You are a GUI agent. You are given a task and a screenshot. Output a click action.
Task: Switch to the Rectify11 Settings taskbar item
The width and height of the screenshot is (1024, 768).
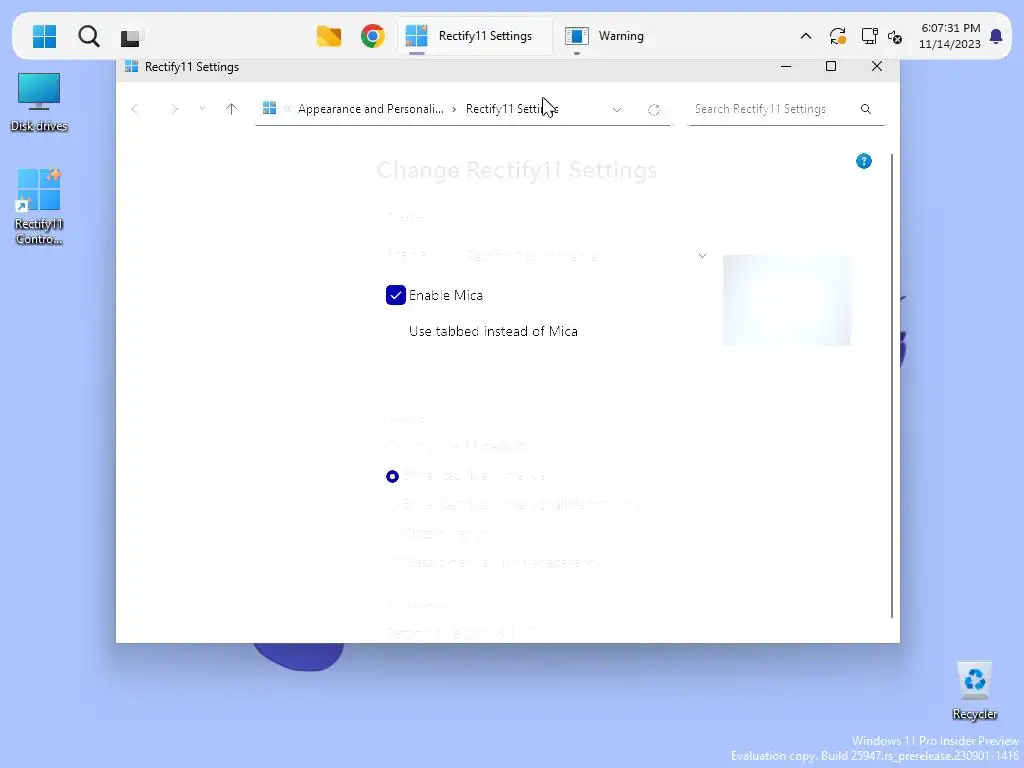tap(474, 36)
